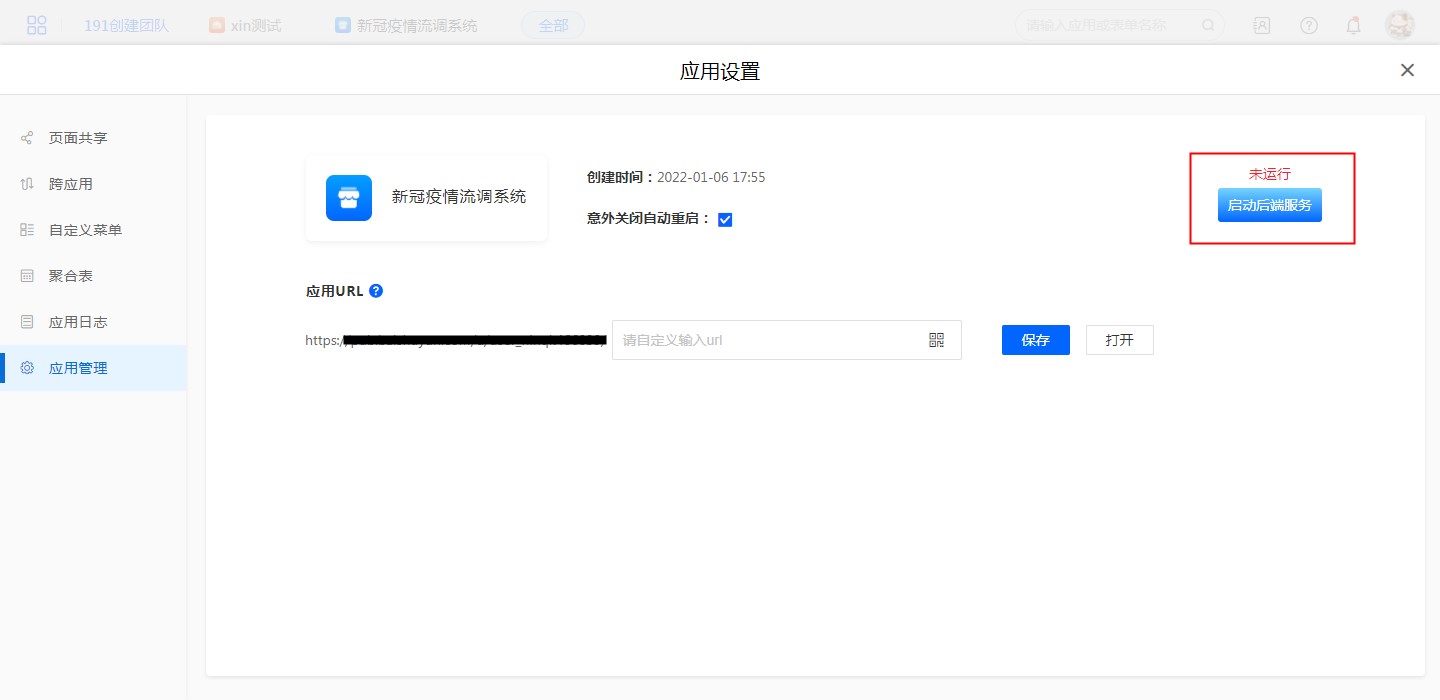Click the 新冠疫情流调系统 blue app icon
The height and width of the screenshot is (700, 1440).
349,198
